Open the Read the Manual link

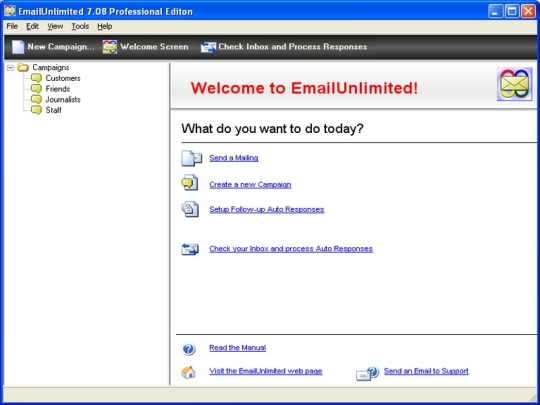(x=238, y=348)
